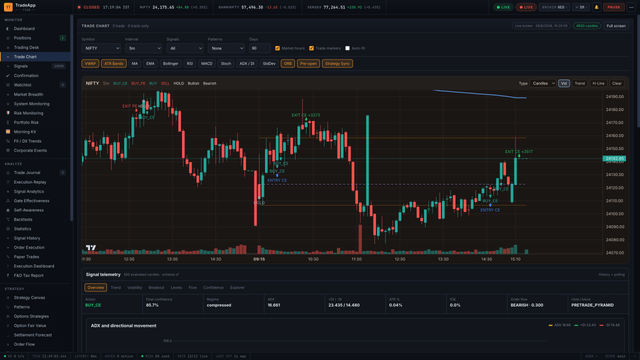Image resolution: width=640 pixels, height=360 pixels.
Task: Enable the MACD indicator
Action: [x=207, y=64]
